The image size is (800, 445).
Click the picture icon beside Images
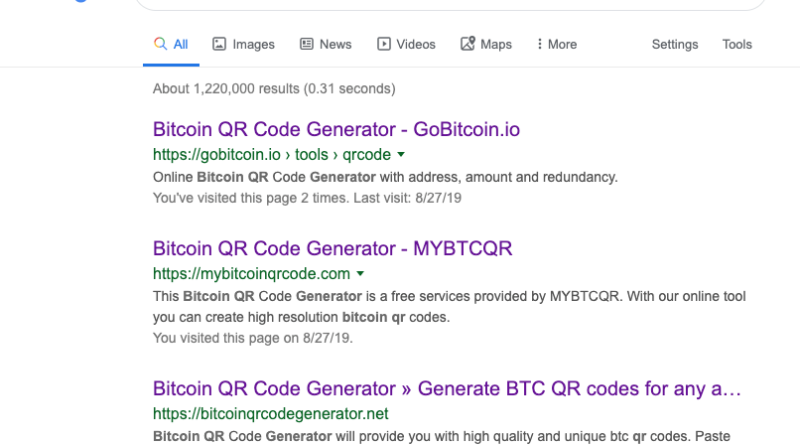(x=219, y=44)
